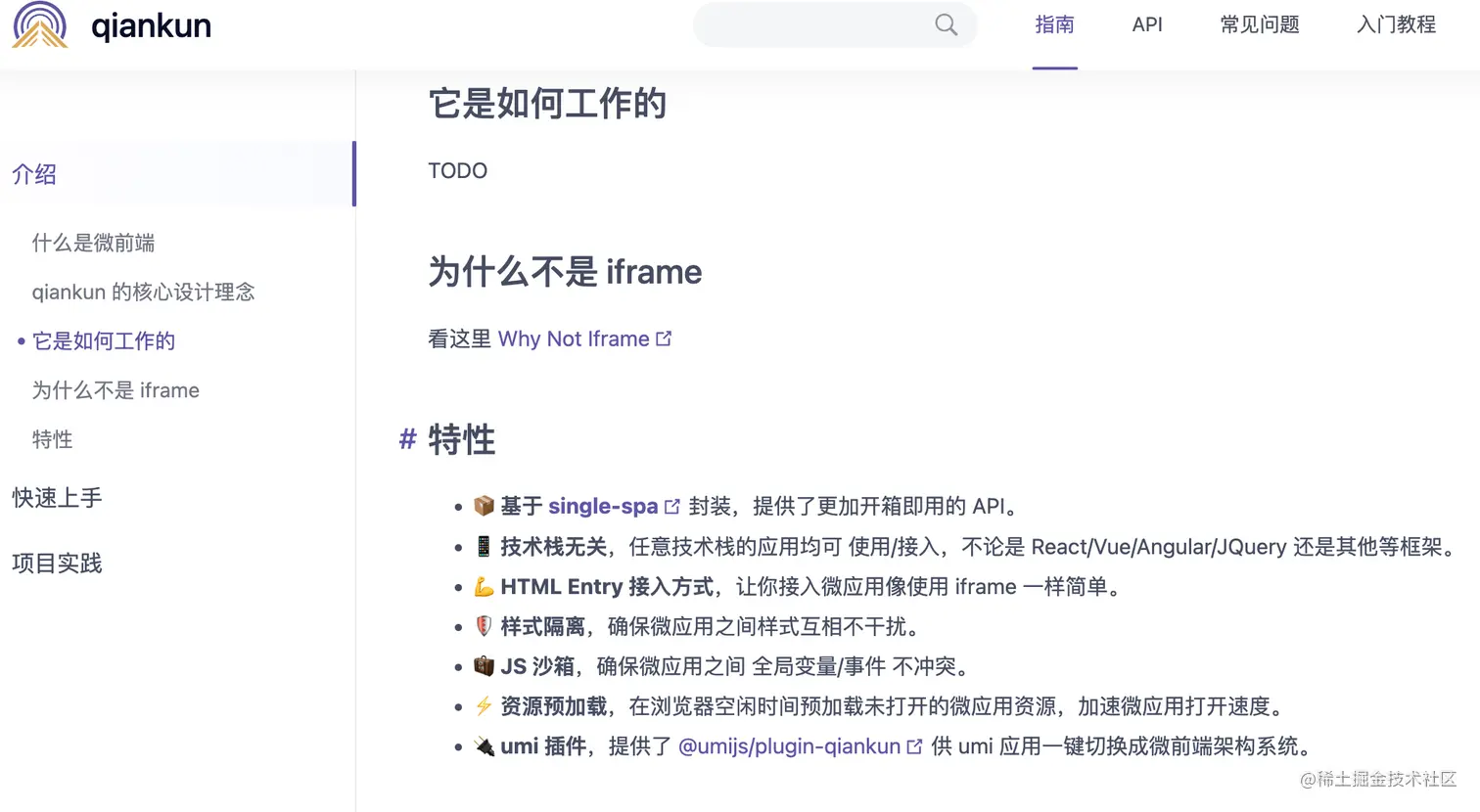Click the bold 样式隔离 text
This screenshot has width=1480, height=812.
542,626
